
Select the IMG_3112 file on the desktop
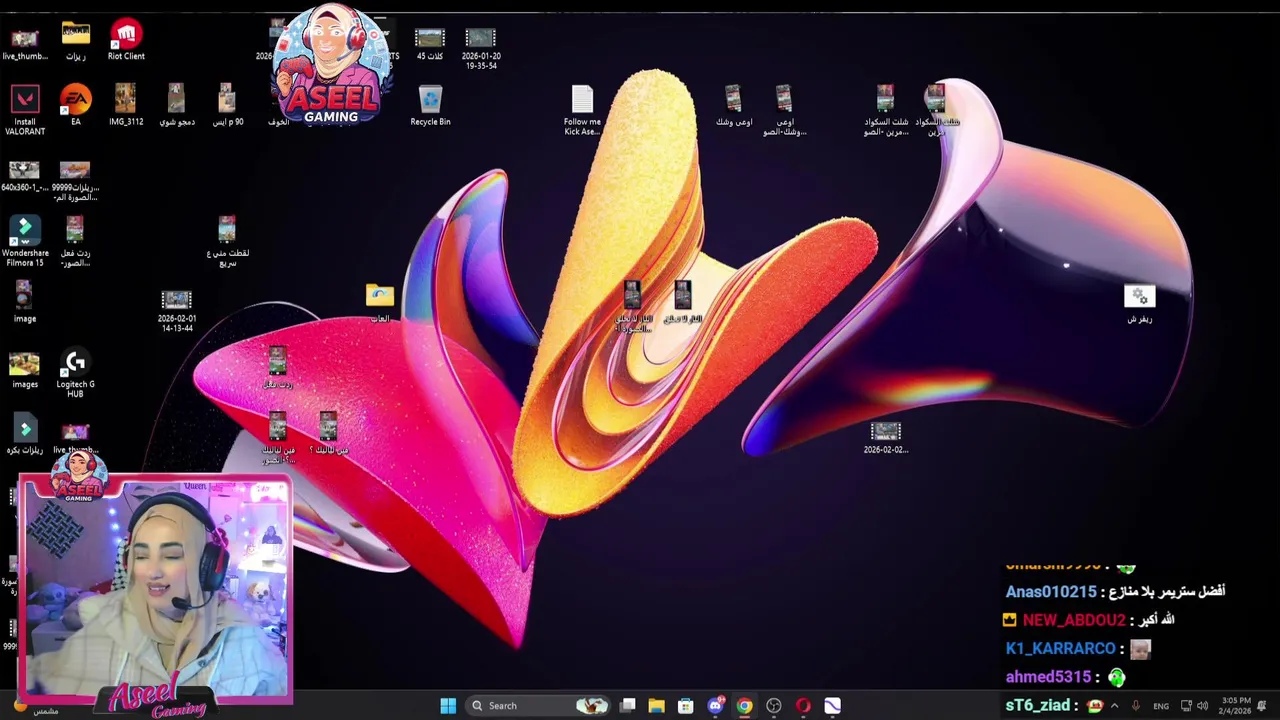126,105
